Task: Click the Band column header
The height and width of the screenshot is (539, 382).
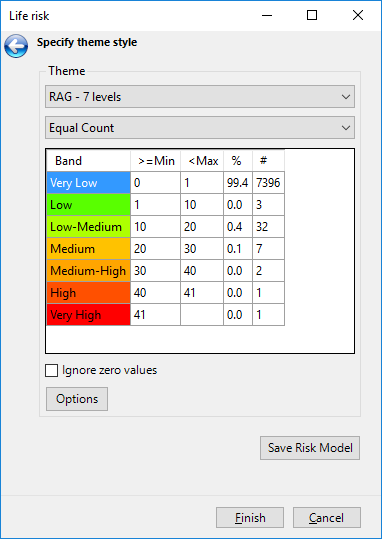Action: [x=88, y=161]
